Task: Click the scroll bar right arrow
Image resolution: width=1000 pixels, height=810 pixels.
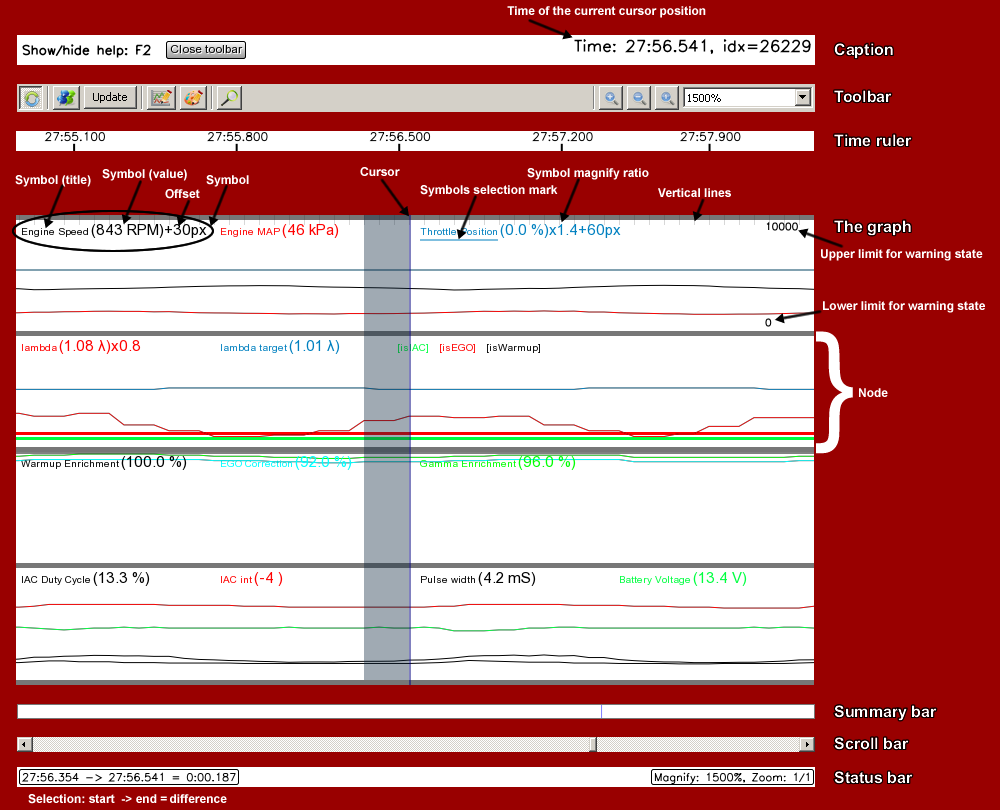Action: coord(807,744)
